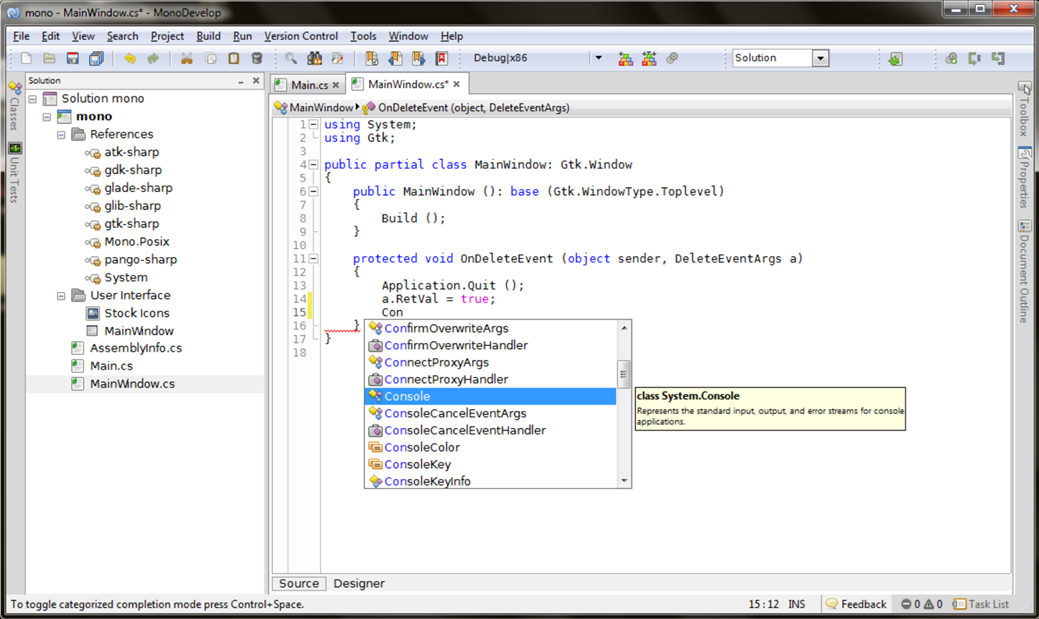Click the completion list scrollbar thumb
1039x619 pixels.
pyautogui.click(x=624, y=374)
